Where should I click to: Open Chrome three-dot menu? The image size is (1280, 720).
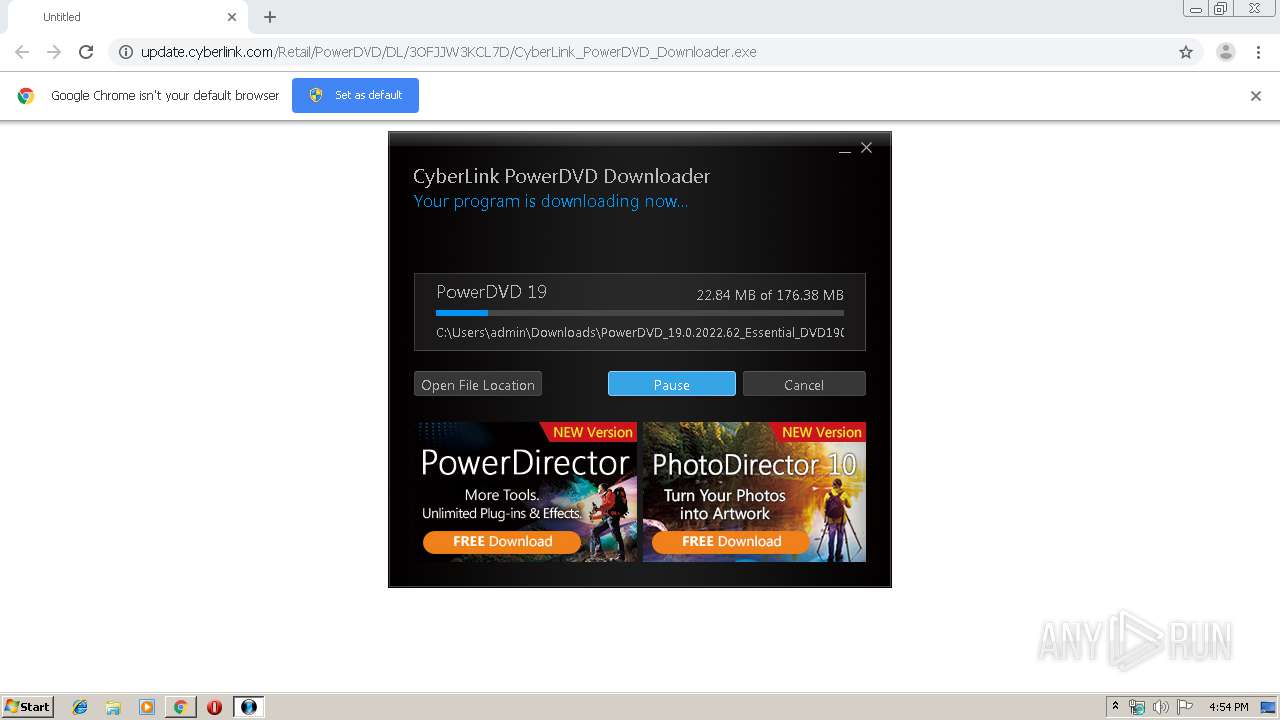[x=1259, y=52]
